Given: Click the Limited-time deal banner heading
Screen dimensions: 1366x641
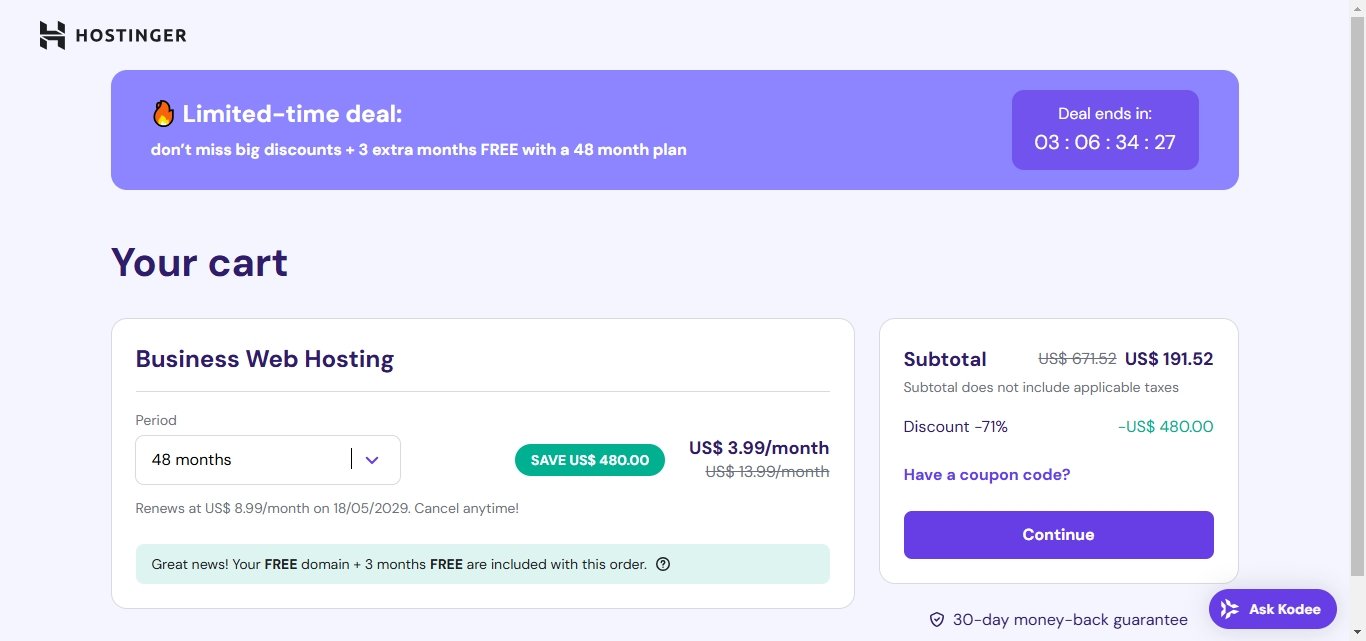Looking at the screenshot, I should 292,114.
